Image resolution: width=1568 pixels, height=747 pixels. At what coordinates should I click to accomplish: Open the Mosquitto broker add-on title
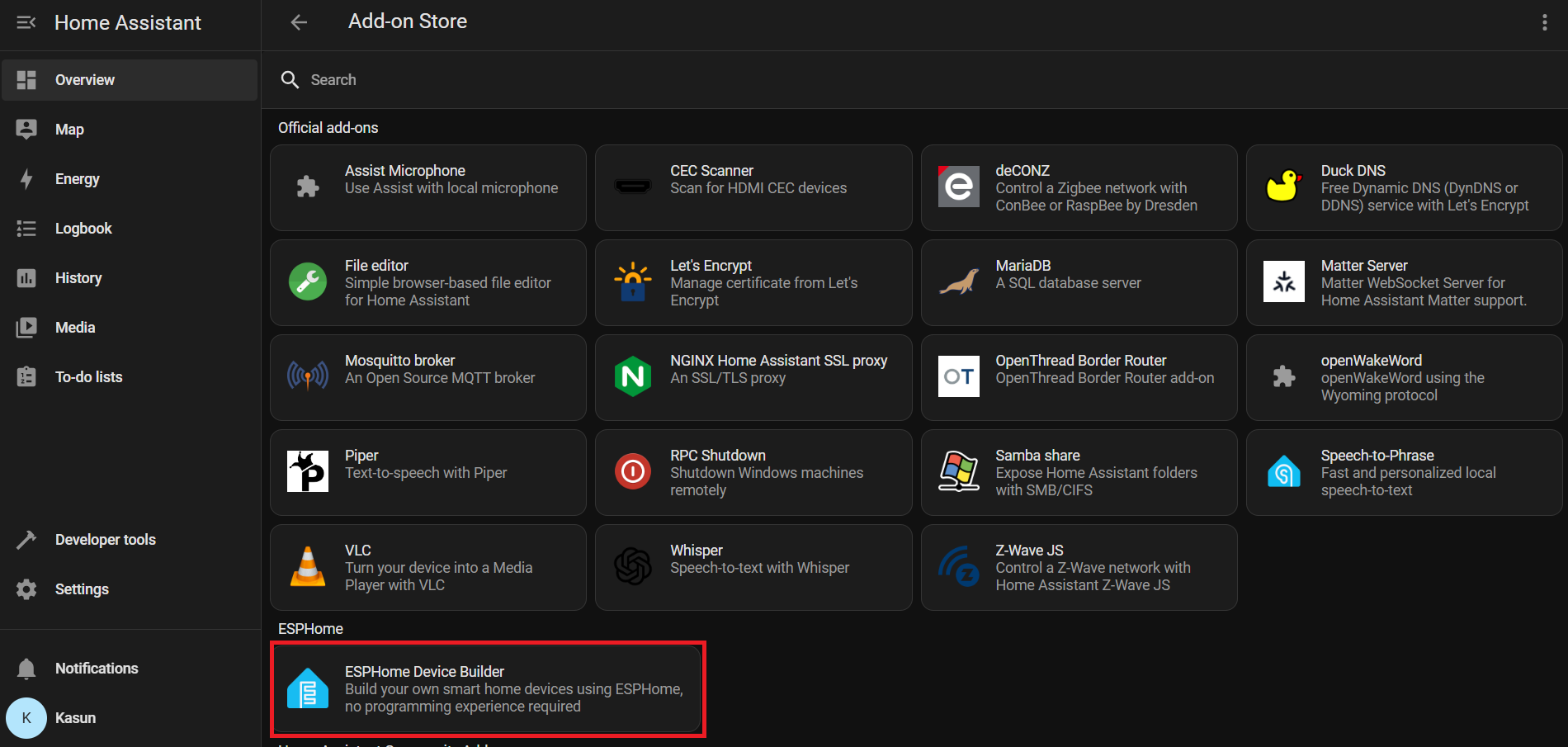(x=400, y=361)
